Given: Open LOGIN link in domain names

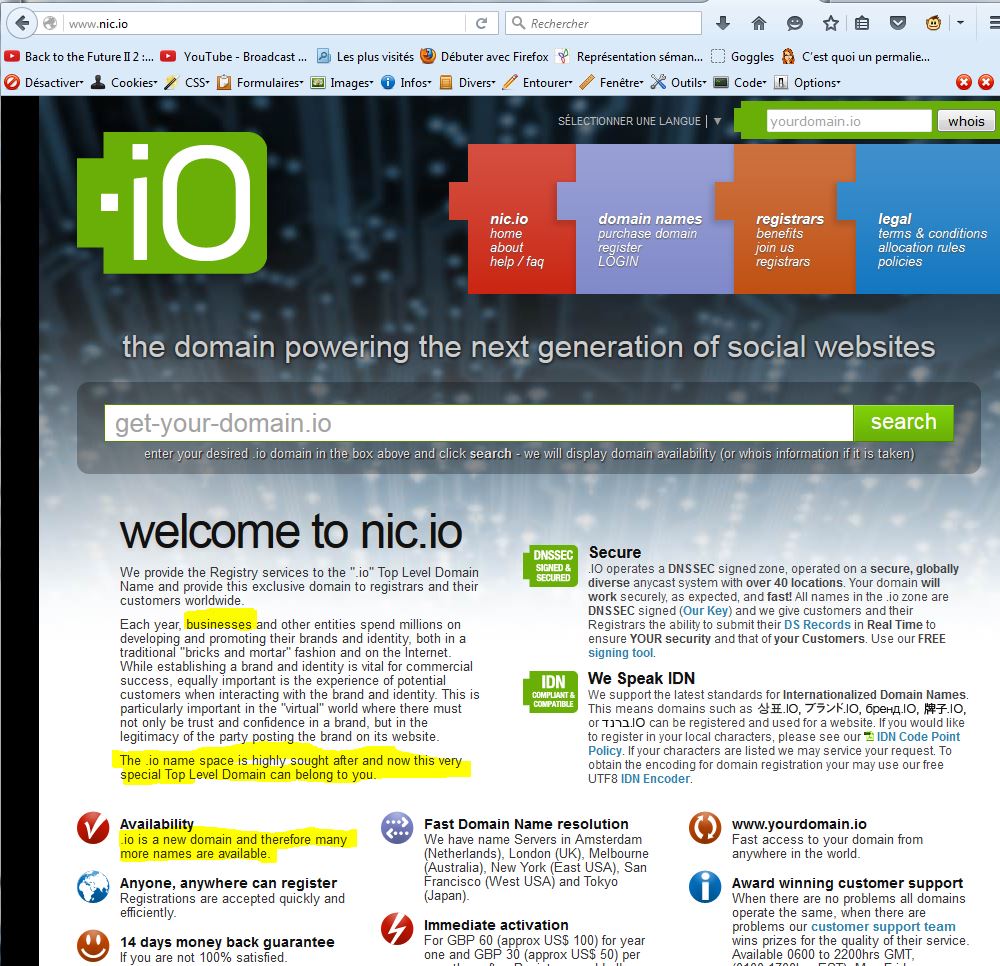Looking at the screenshot, I should tap(617, 261).
